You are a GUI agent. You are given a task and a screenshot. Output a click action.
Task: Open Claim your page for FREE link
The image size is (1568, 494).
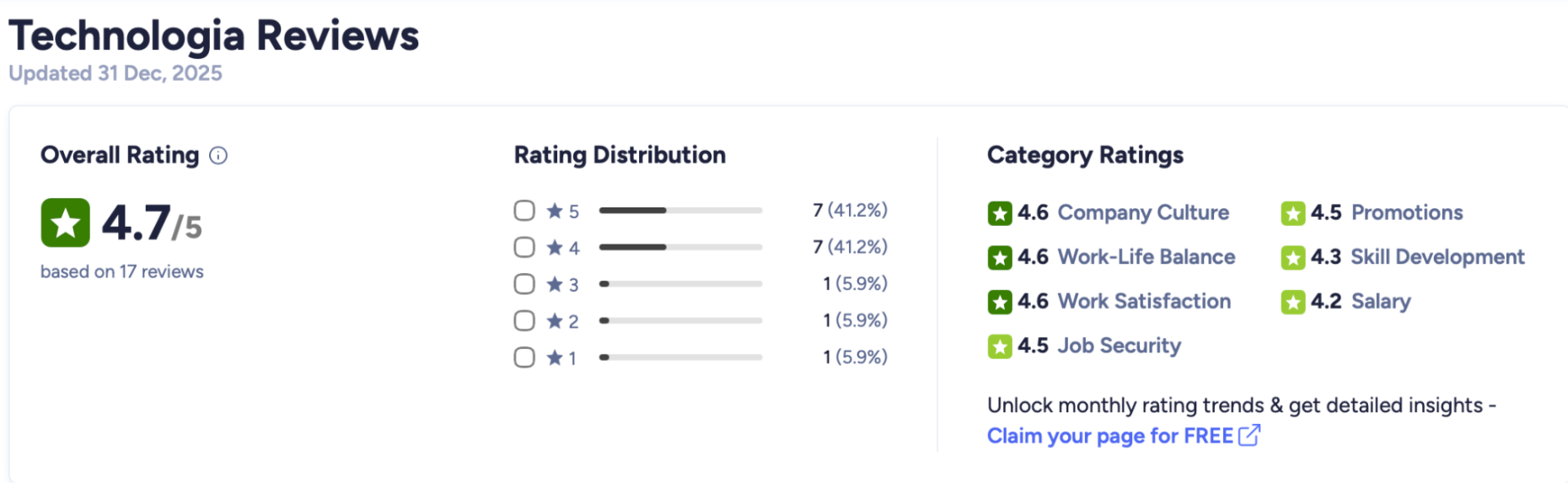pyautogui.click(x=1109, y=436)
